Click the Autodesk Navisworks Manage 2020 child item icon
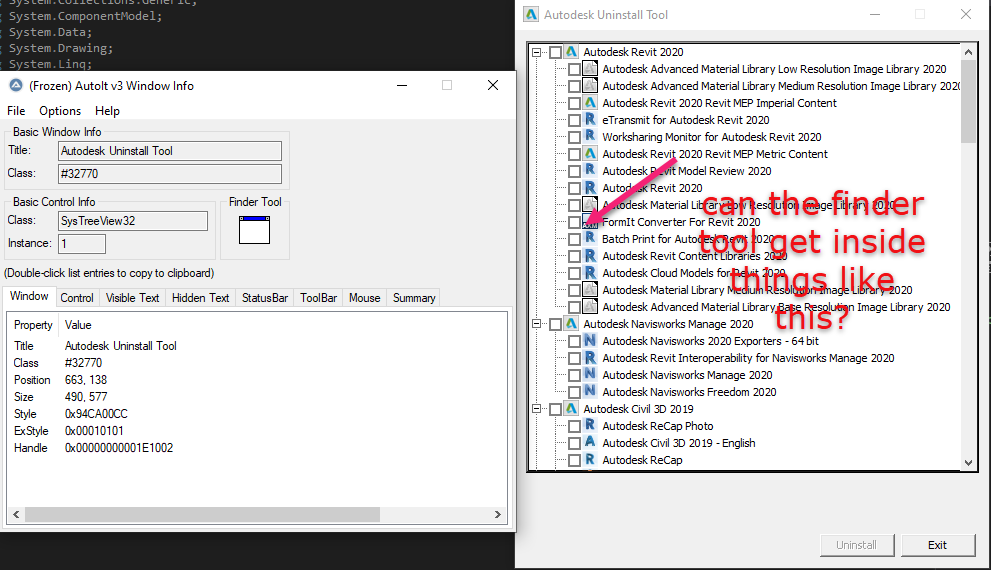991x570 pixels. click(x=590, y=375)
